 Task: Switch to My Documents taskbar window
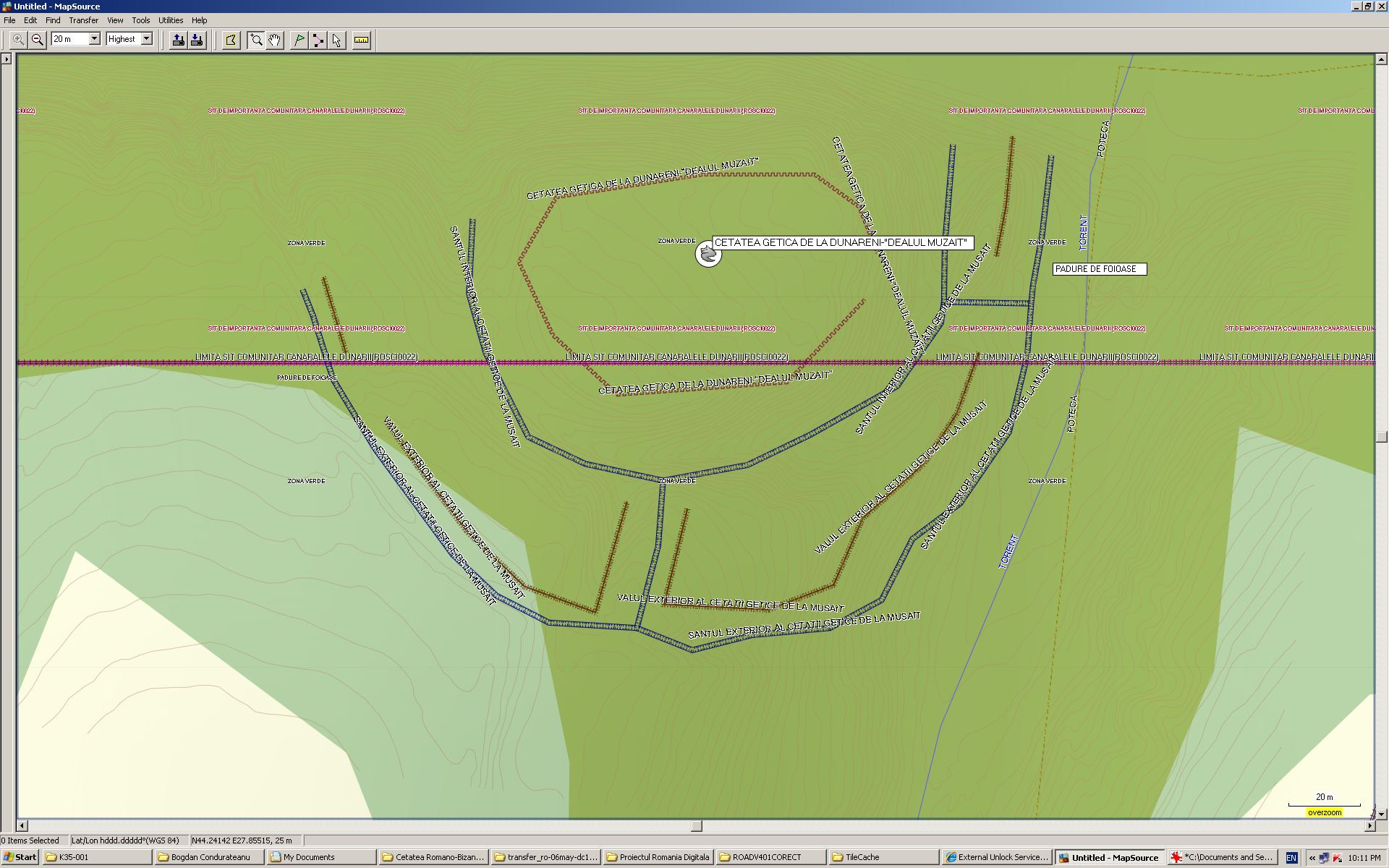(321, 857)
